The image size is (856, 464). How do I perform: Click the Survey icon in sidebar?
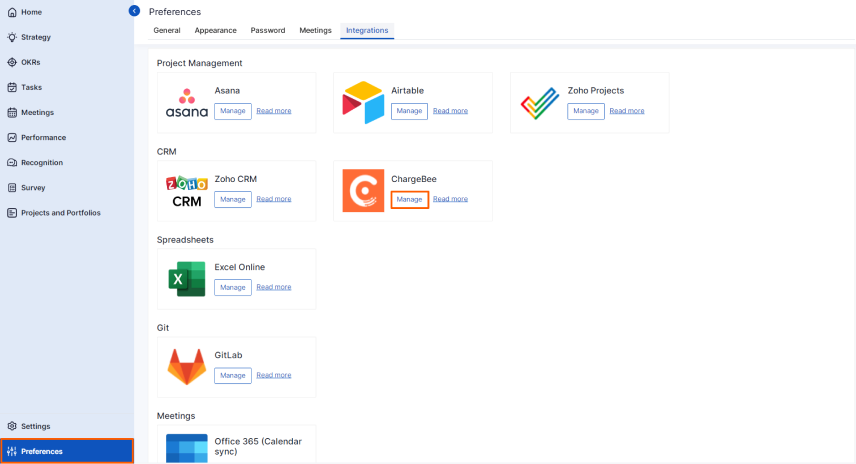(12, 188)
